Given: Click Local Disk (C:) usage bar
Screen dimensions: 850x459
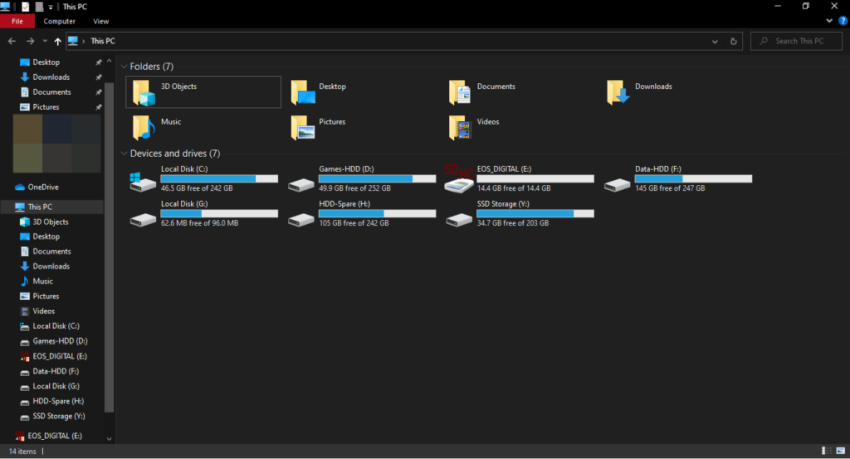Looking at the screenshot, I should pos(219,179).
